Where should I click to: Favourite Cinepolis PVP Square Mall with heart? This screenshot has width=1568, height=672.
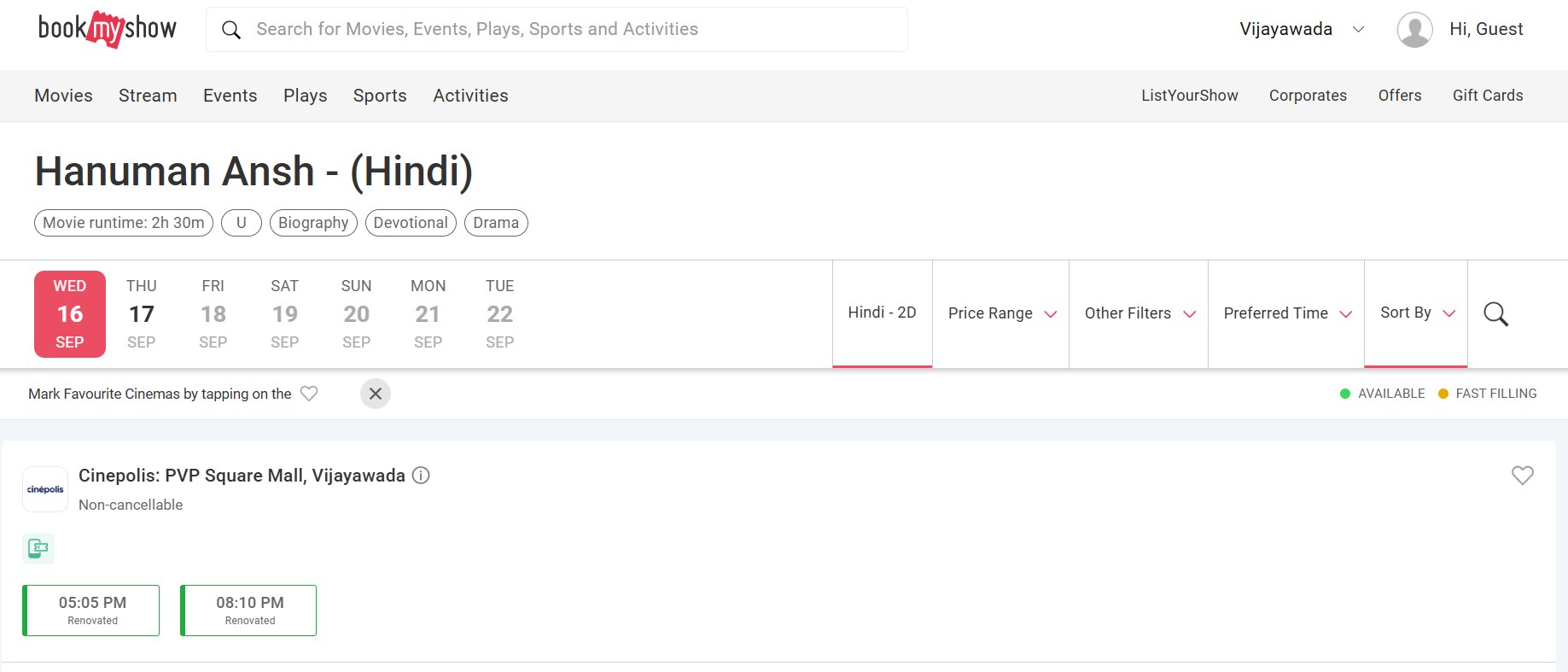point(1522,476)
